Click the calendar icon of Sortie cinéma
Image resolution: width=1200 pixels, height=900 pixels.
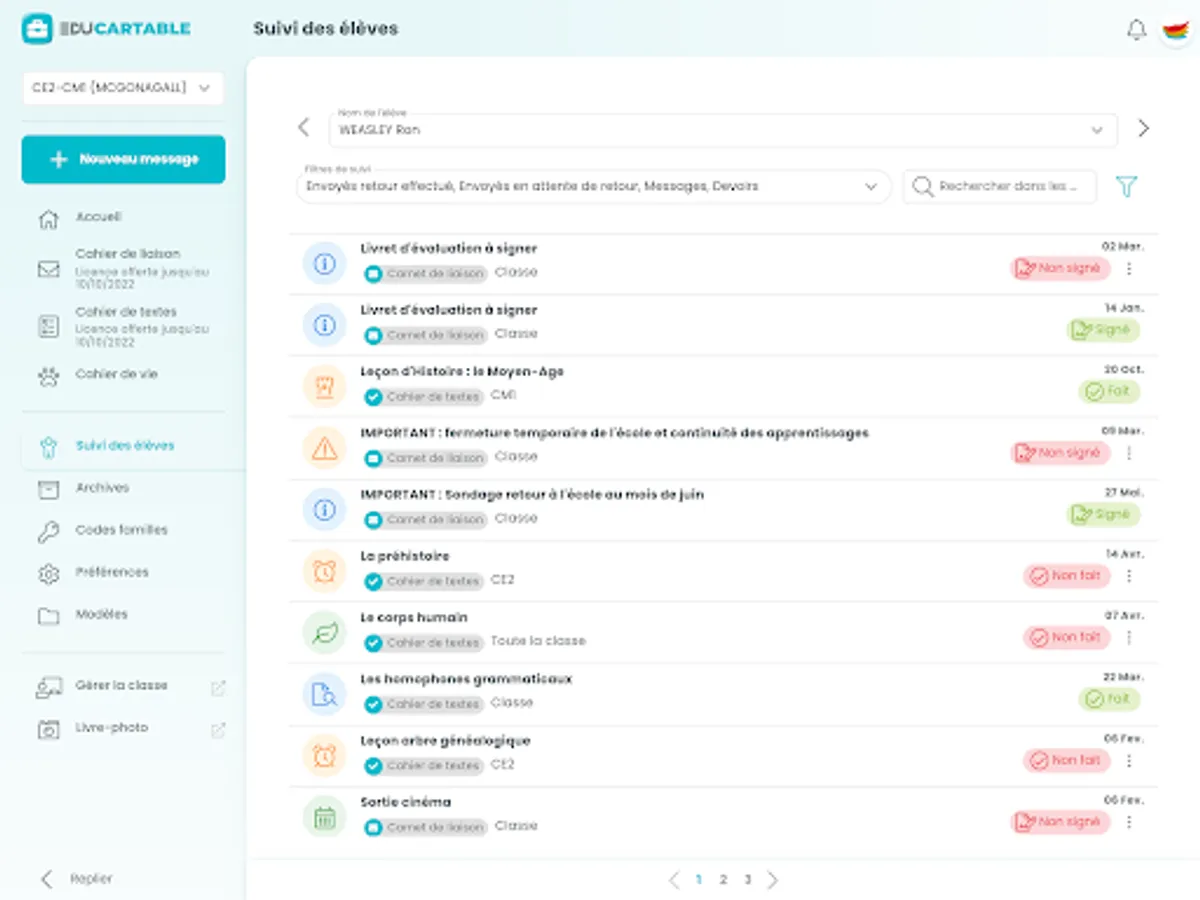click(324, 817)
